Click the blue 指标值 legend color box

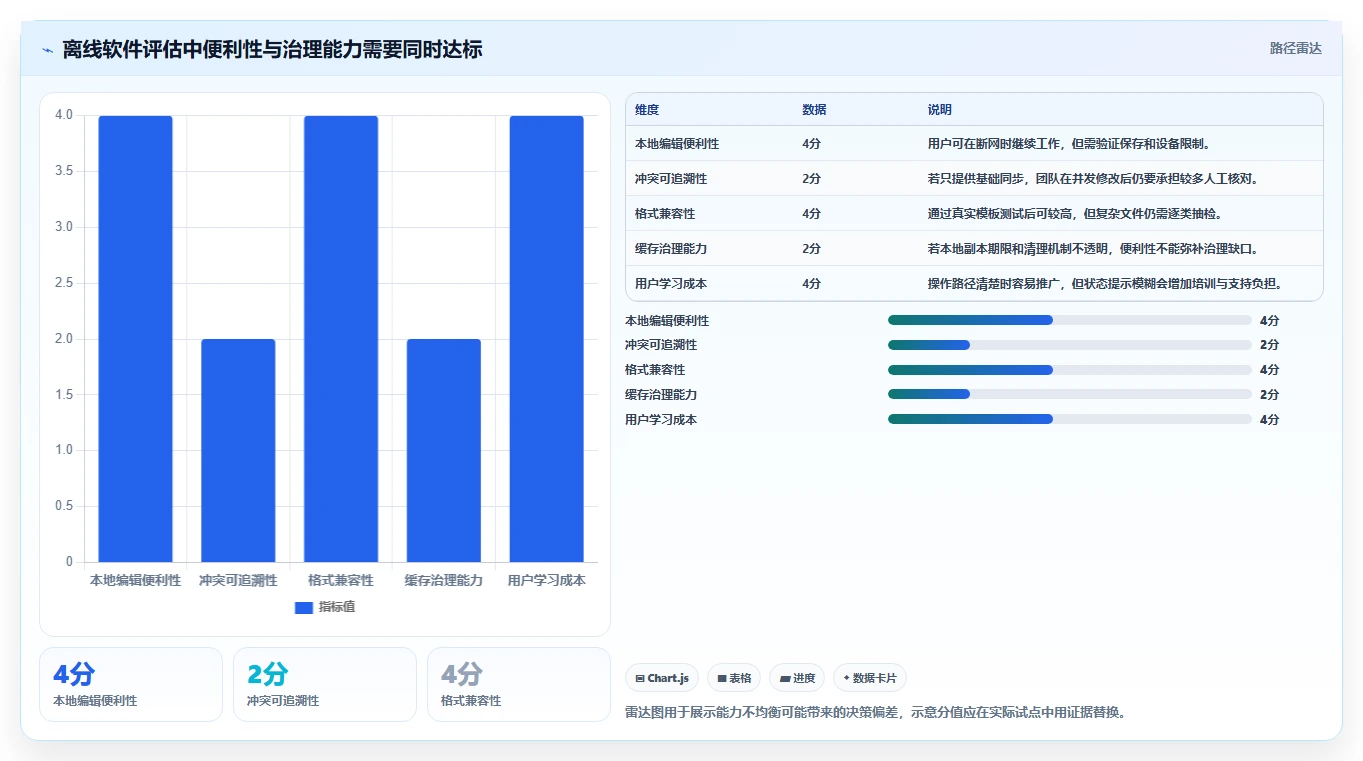click(304, 608)
